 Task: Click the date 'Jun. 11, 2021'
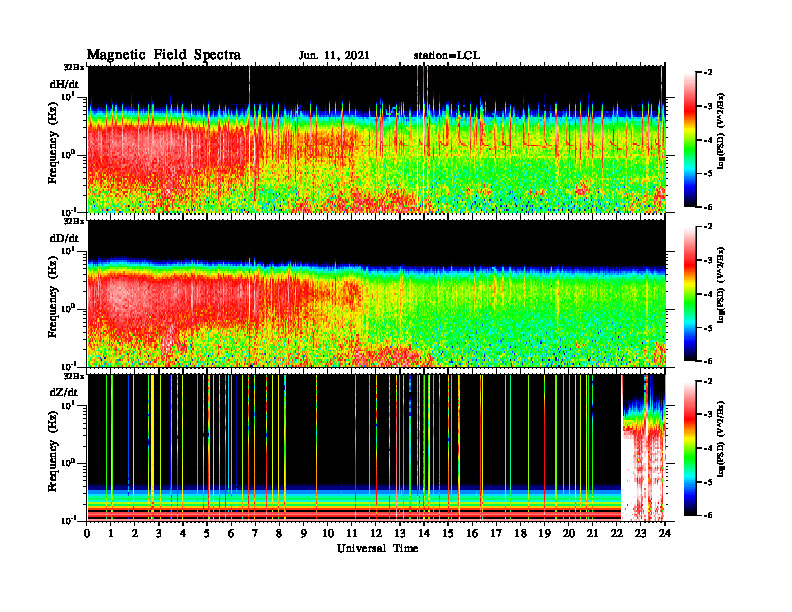[334, 56]
